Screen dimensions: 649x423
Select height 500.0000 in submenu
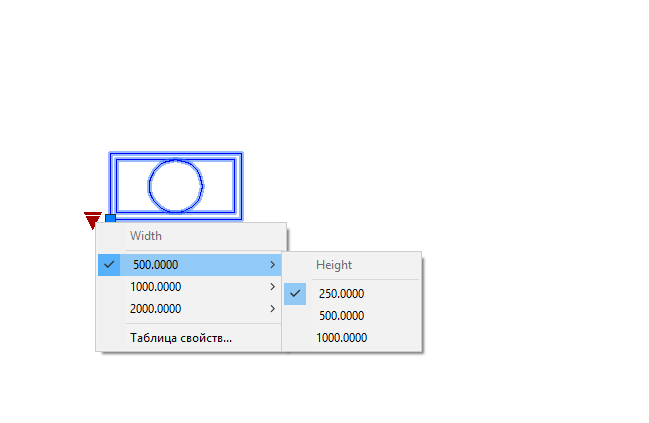(x=351, y=316)
